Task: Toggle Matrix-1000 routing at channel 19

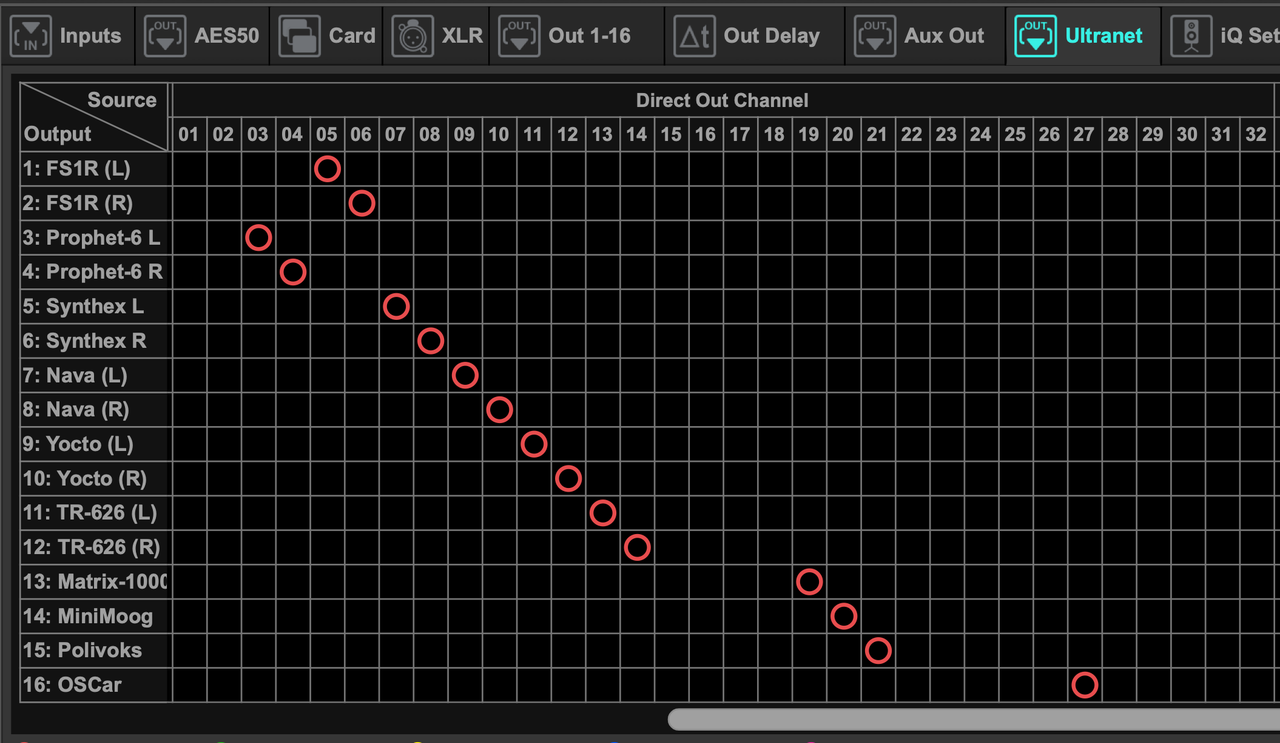Action: click(x=809, y=582)
